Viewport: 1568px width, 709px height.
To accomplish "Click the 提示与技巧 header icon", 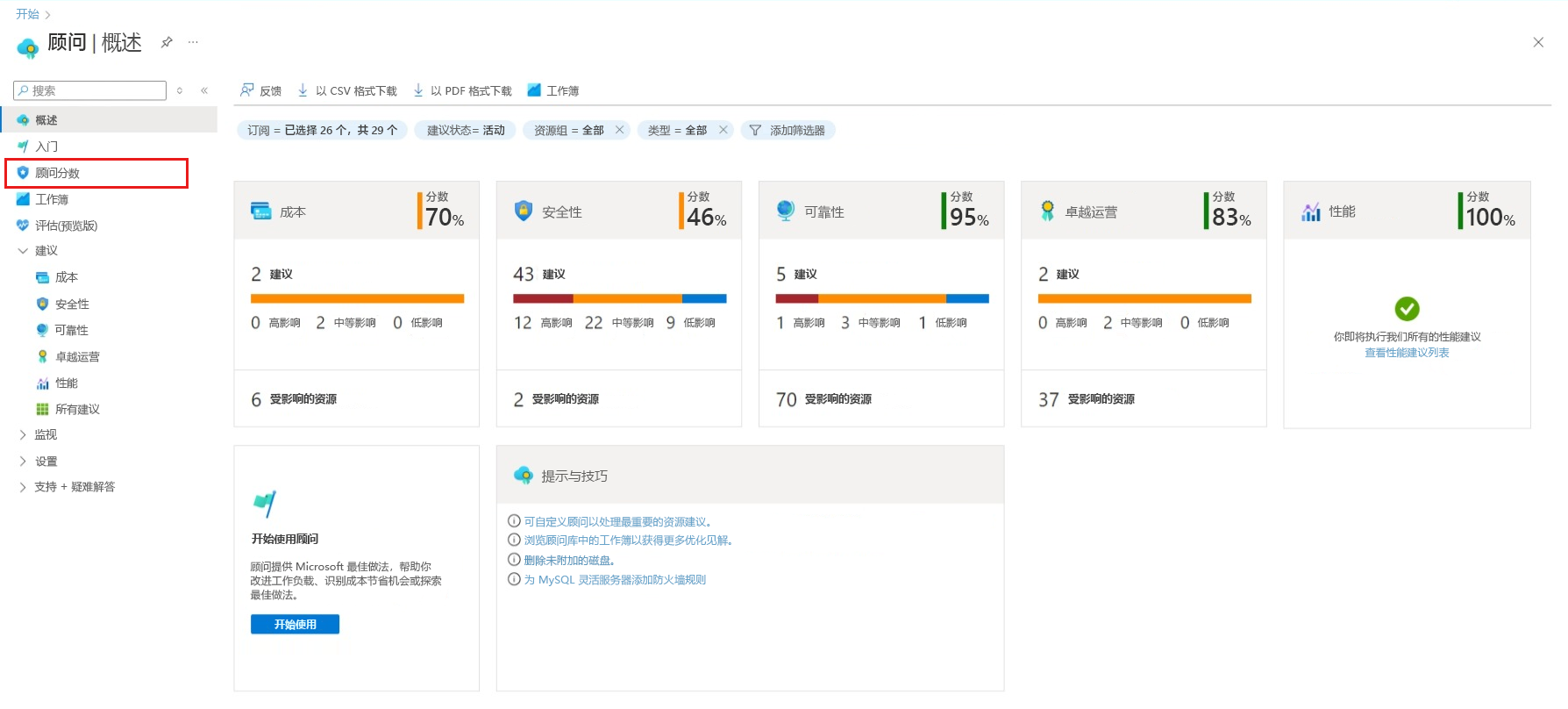I will point(524,476).
